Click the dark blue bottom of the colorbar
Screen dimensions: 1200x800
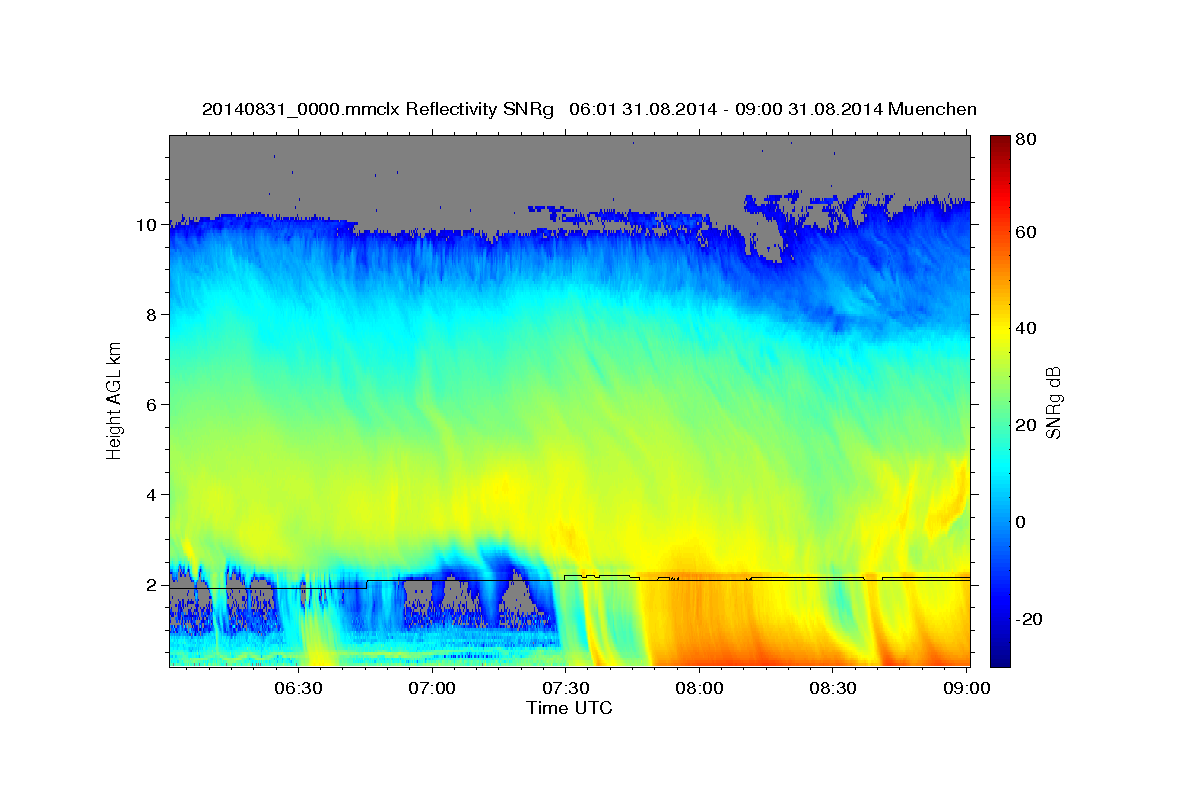998,658
